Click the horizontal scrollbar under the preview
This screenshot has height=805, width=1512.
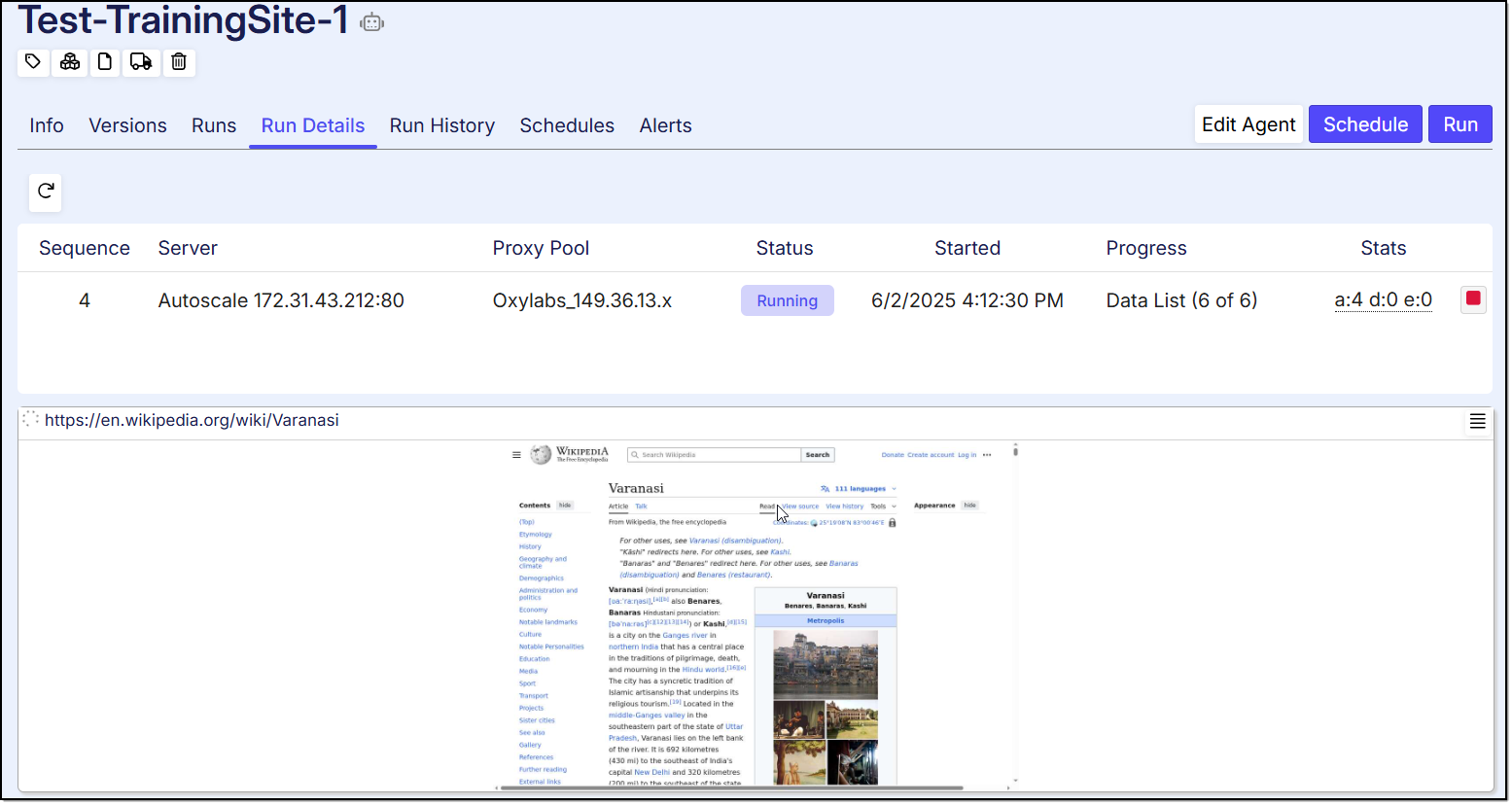(x=729, y=788)
